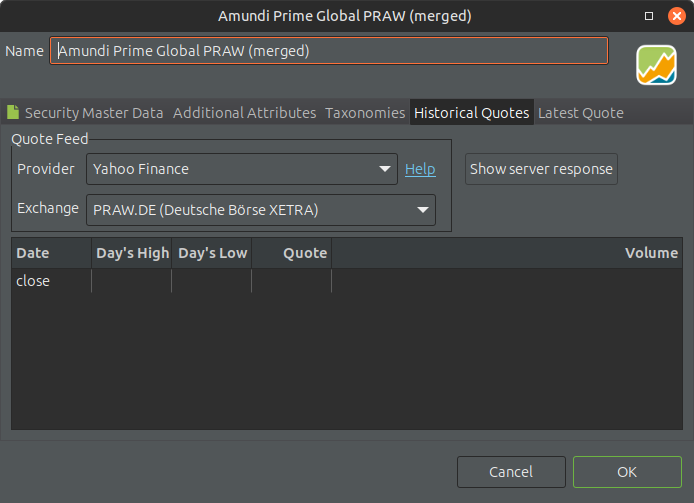Select the Quote column header
The width and height of the screenshot is (694, 503).
click(x=292, y=253)
